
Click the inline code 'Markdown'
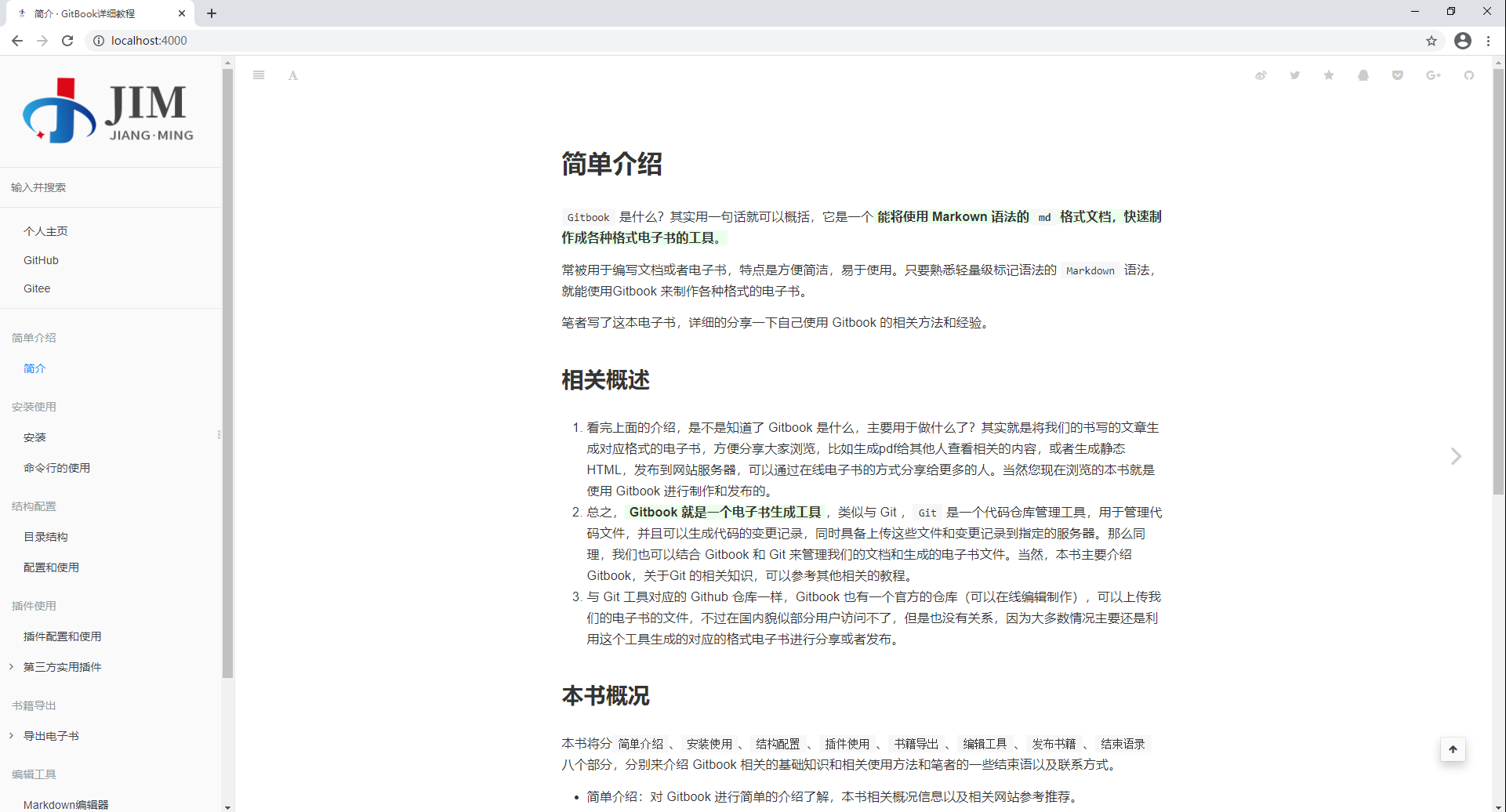[x=1090, y=270]
